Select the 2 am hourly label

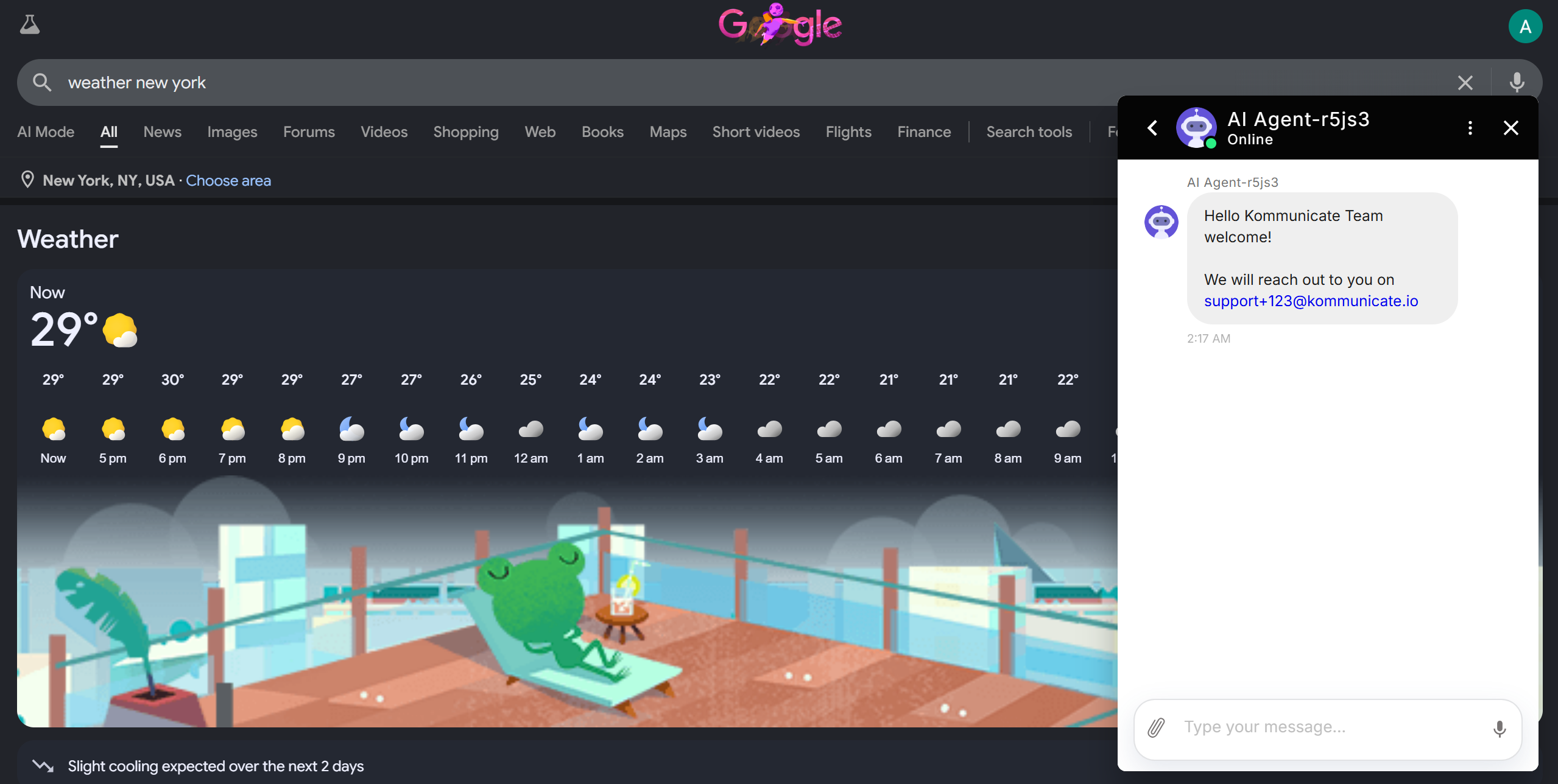(x=650, y=458)
